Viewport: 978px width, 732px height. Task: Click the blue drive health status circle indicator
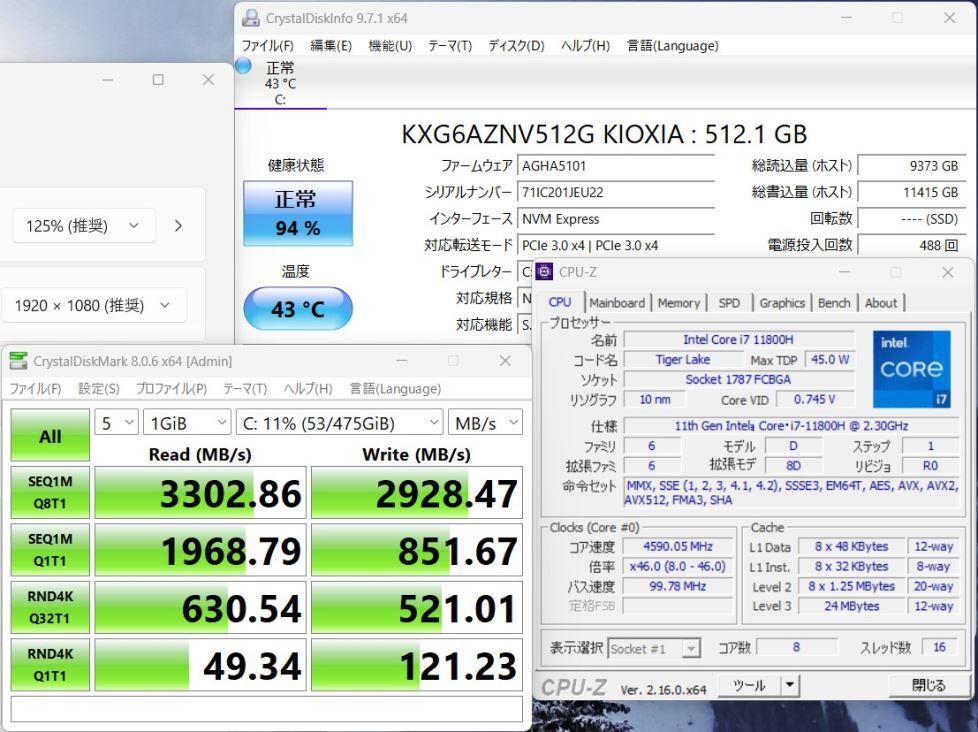click(241, 66)
